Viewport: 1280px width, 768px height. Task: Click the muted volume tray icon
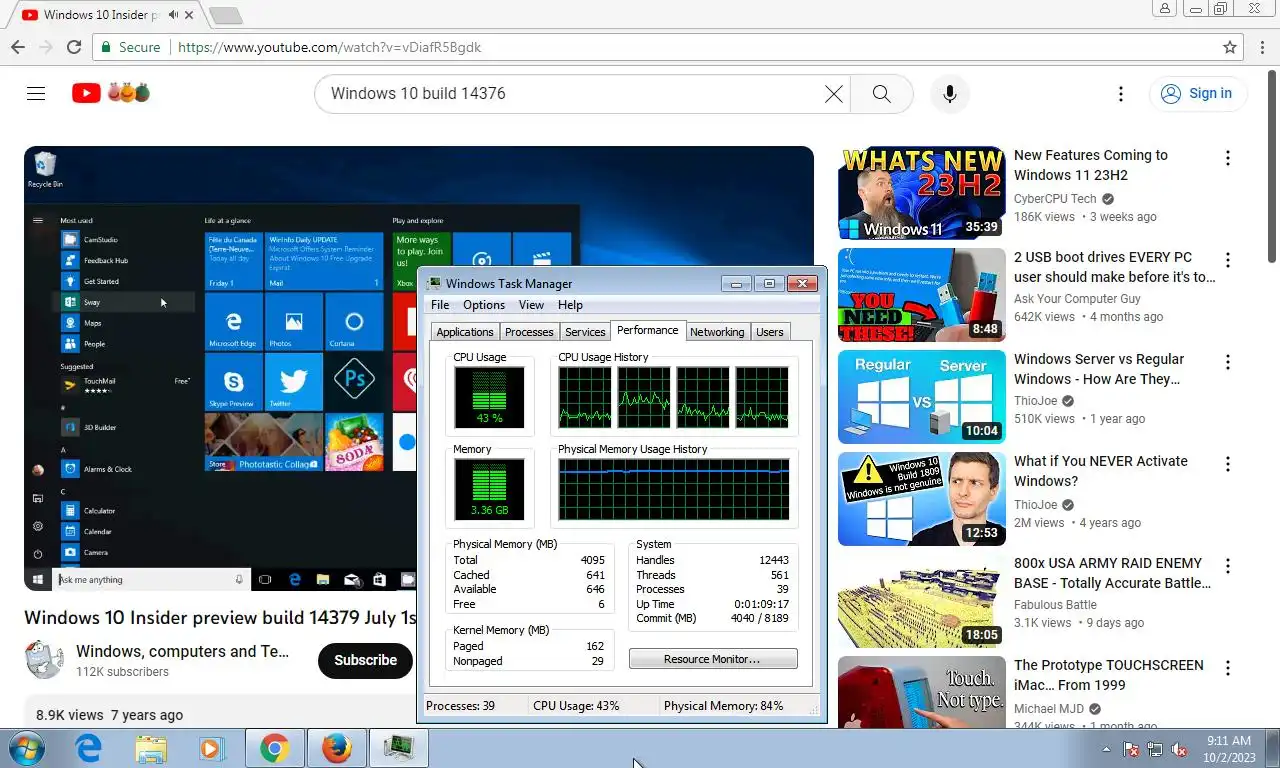click(x=1179, y=749)
